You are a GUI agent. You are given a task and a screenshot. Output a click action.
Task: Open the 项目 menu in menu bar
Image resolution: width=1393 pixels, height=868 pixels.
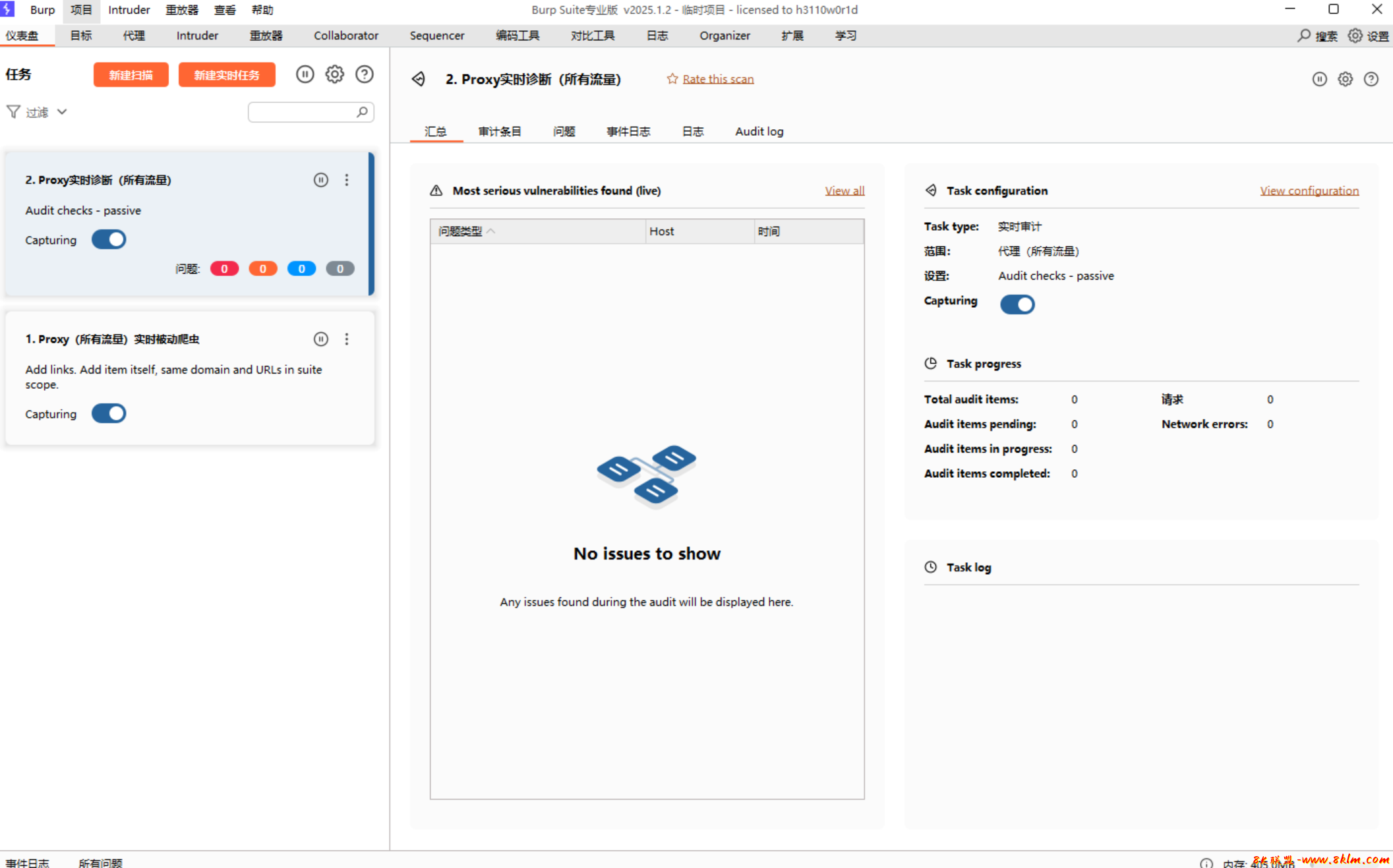pos(81,10)
